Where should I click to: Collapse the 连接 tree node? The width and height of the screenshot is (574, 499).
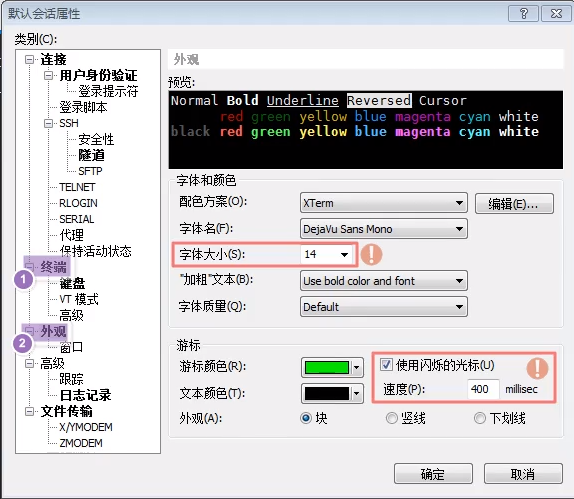(x=30, y=59)
